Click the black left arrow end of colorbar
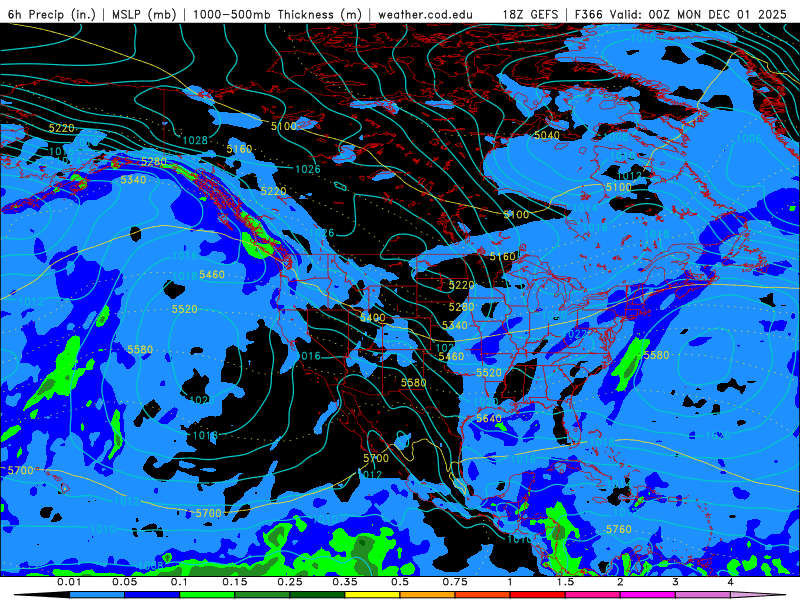The width and height of the screenshot is (800, 600). 42,595
